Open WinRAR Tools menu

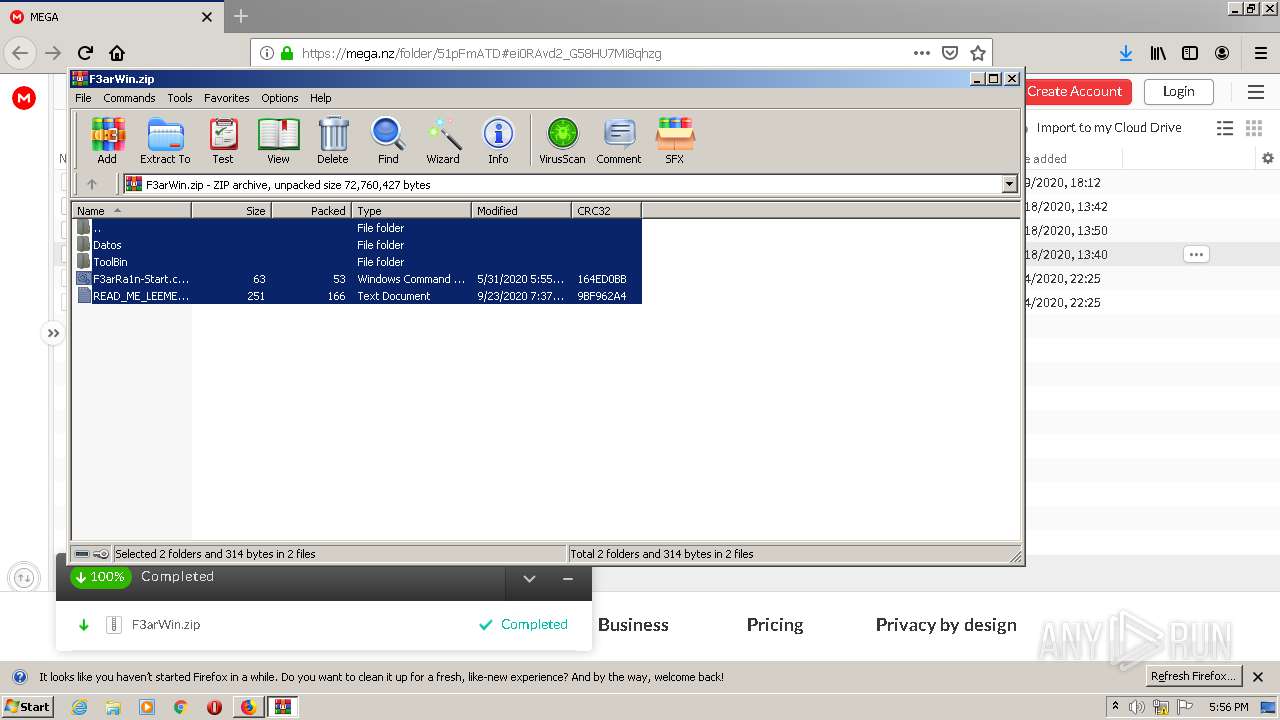180,98
